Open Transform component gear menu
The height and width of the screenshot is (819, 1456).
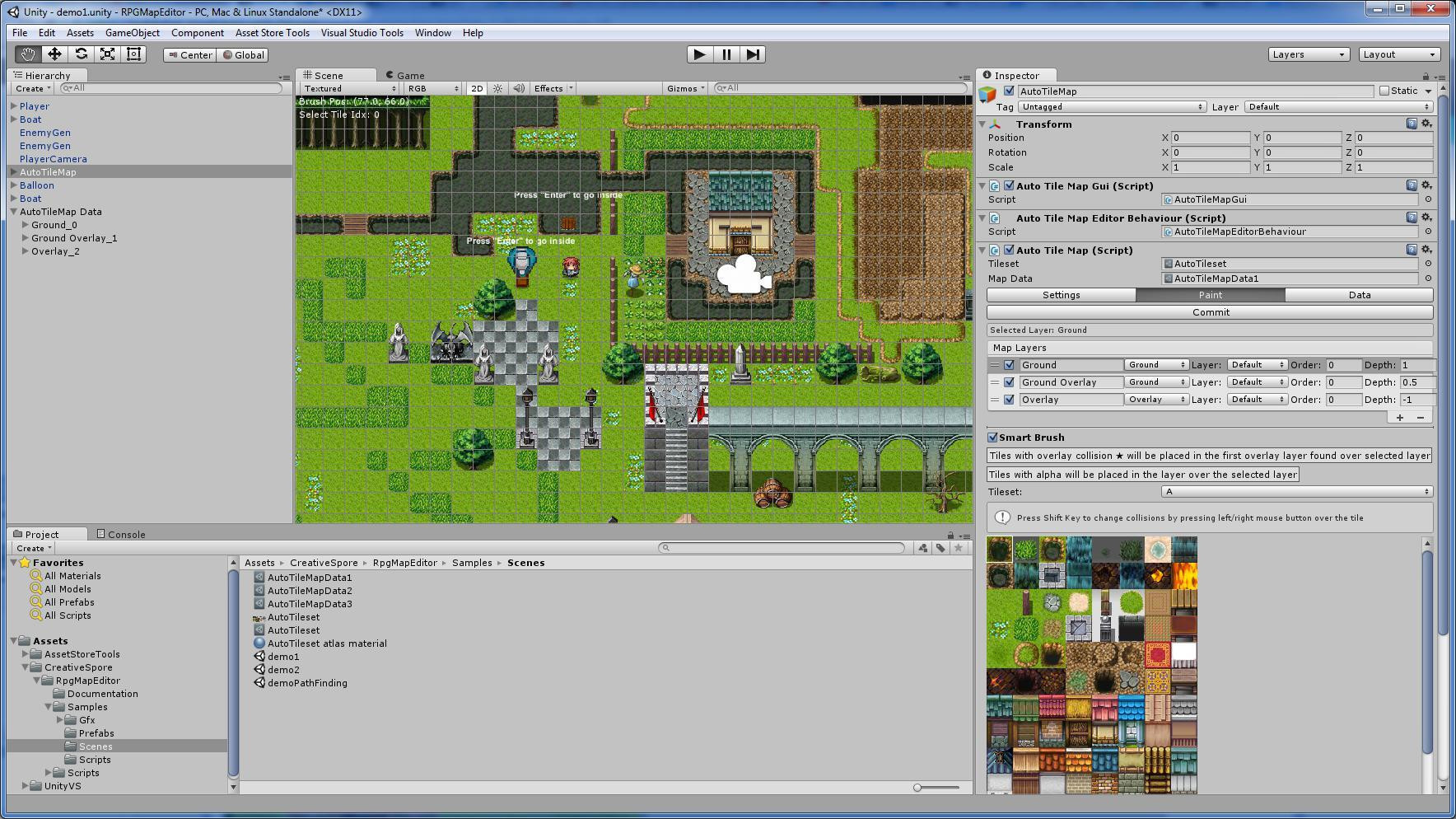click(1426, 124)
